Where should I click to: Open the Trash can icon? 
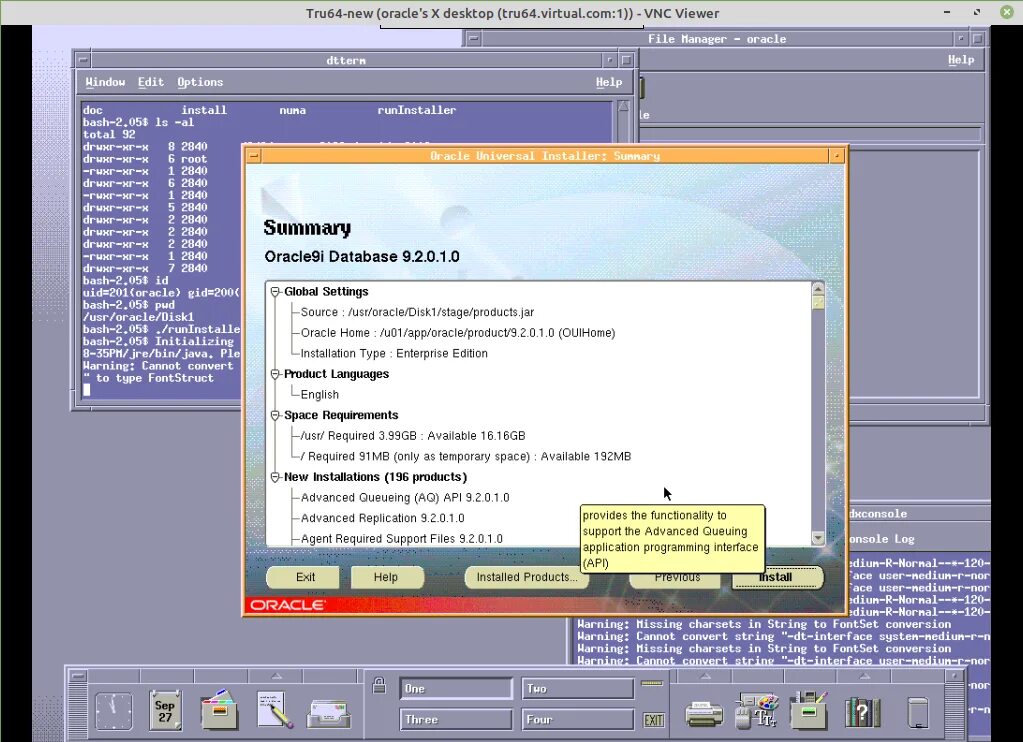click(917, 712)
